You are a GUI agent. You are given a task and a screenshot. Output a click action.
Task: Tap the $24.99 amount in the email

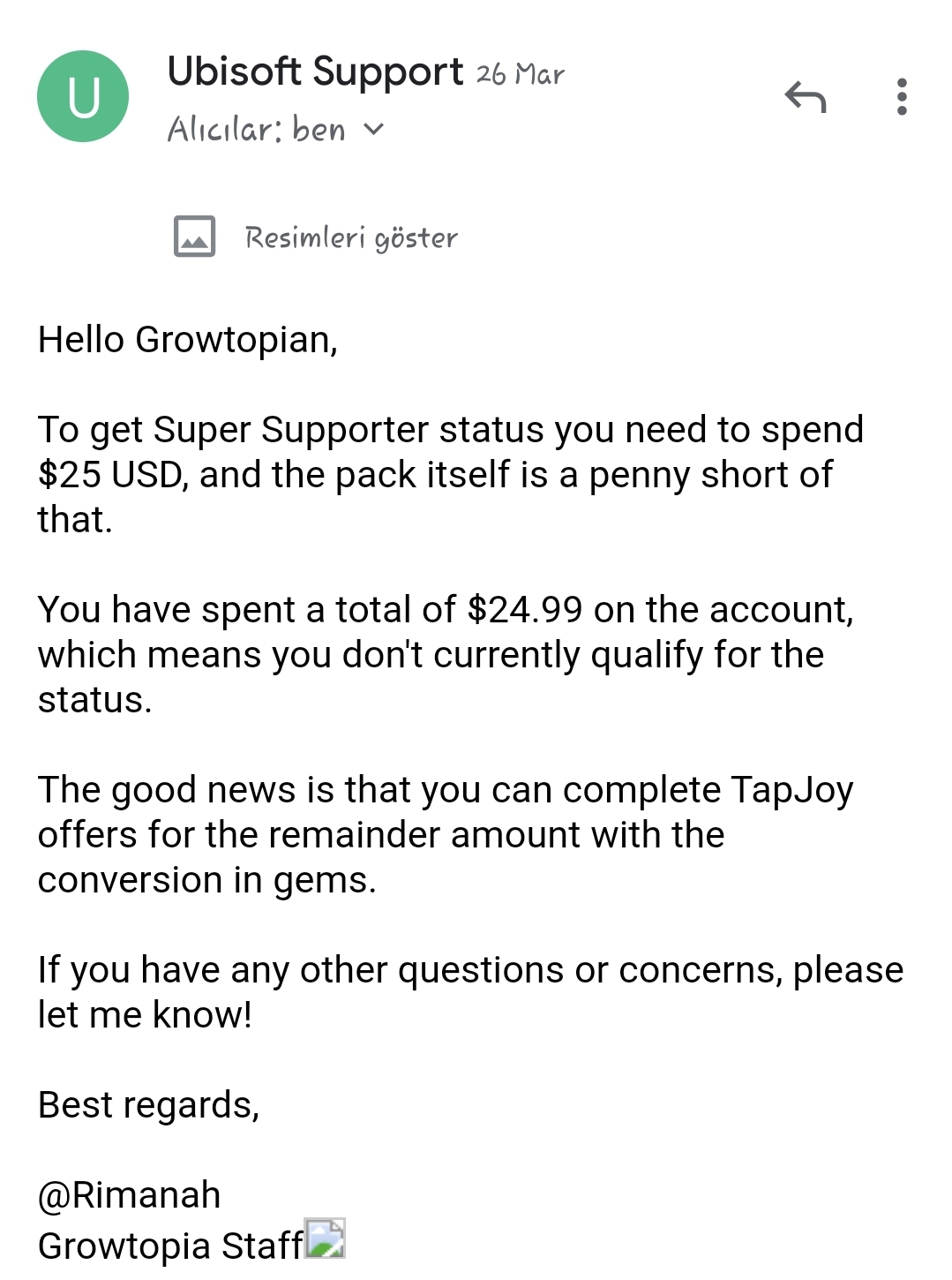525,610
